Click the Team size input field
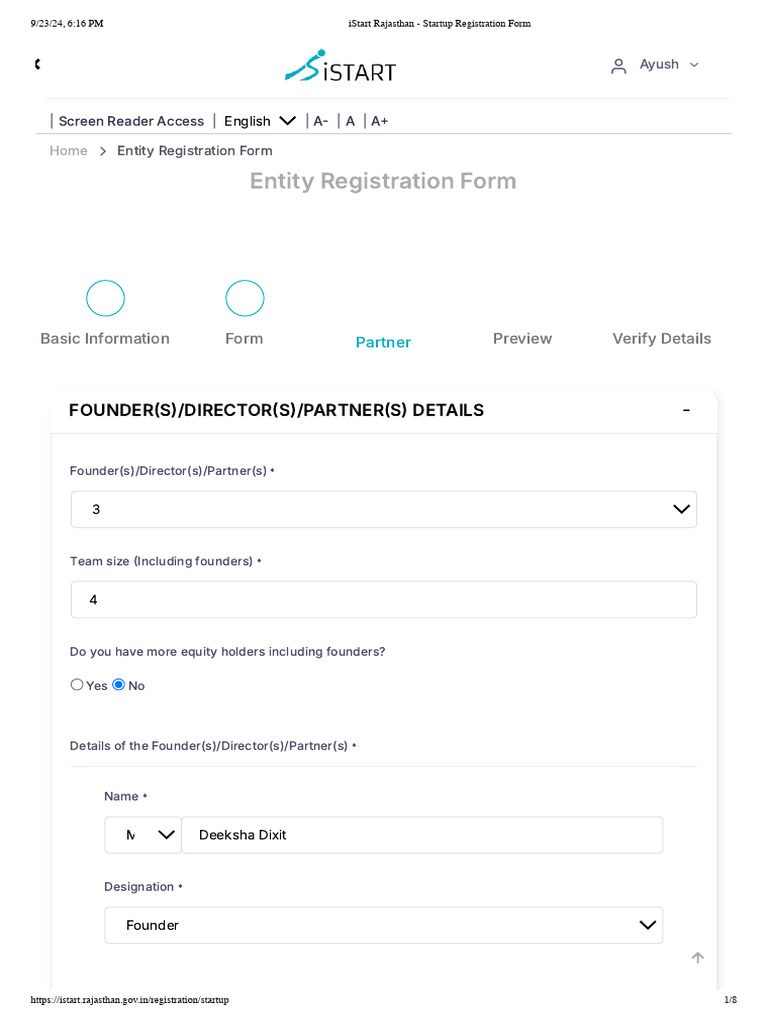 (383, 600)
